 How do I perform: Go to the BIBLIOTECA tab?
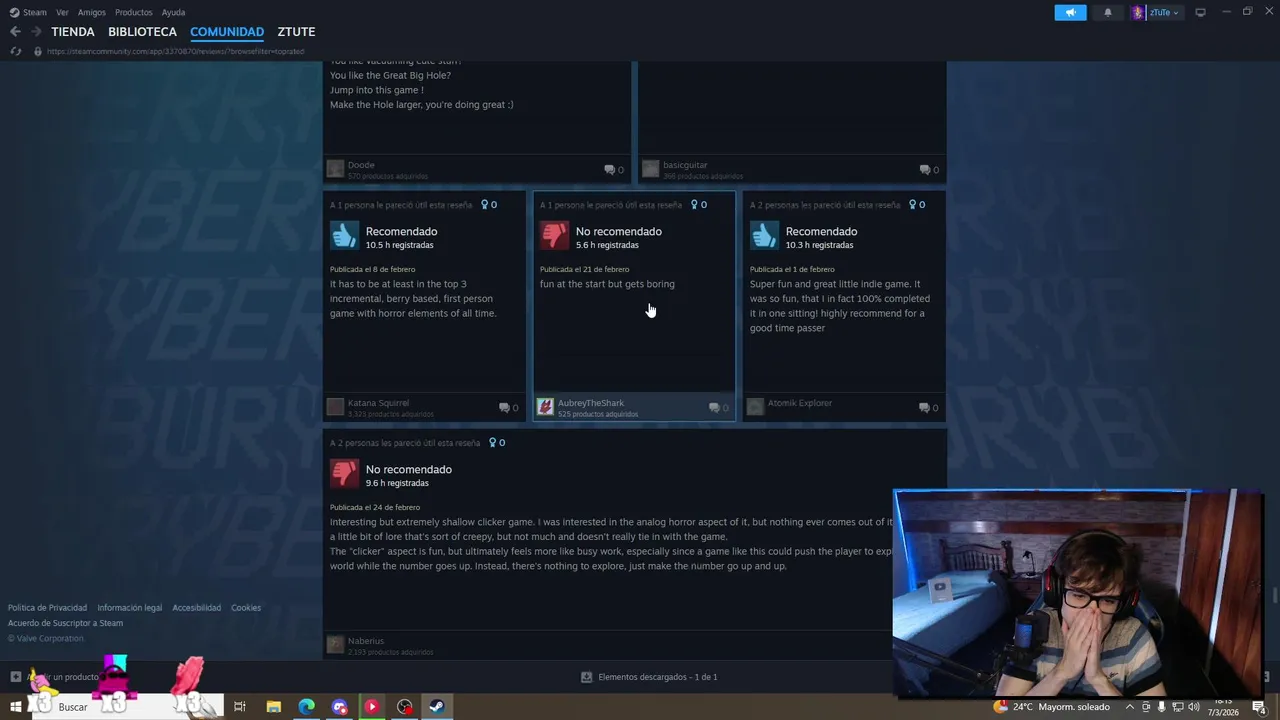click(142, 32)
